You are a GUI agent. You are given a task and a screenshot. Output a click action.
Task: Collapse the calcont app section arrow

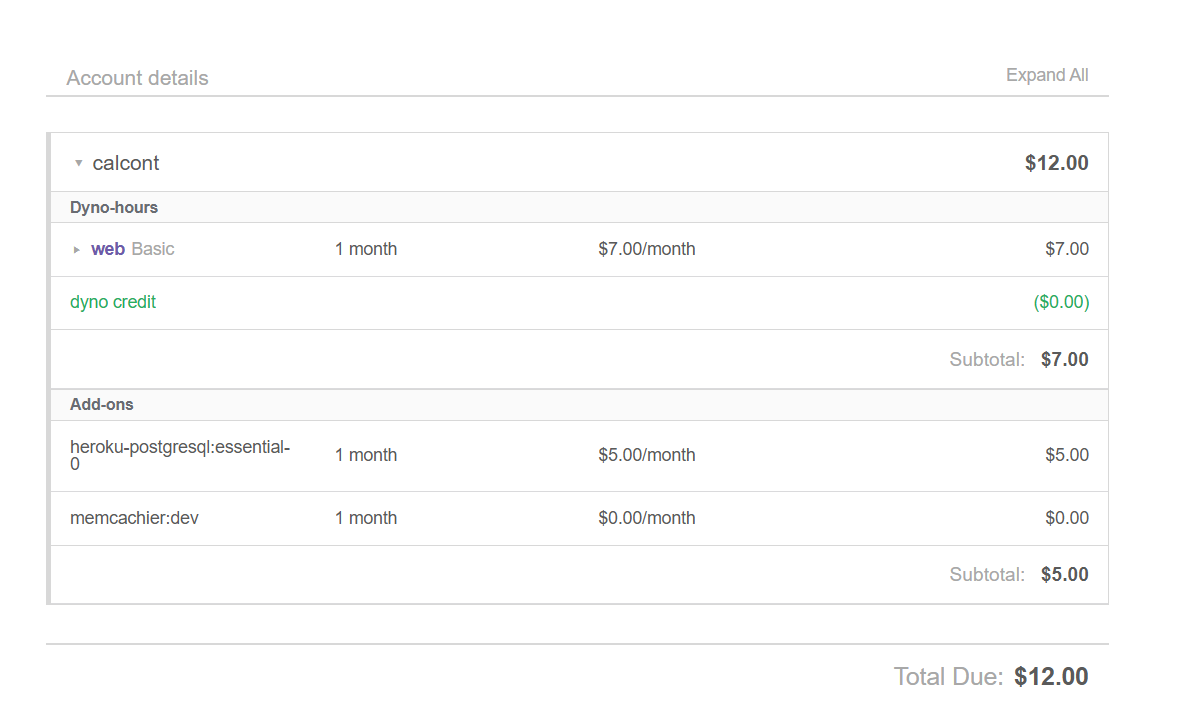click(x=78, y=163)
